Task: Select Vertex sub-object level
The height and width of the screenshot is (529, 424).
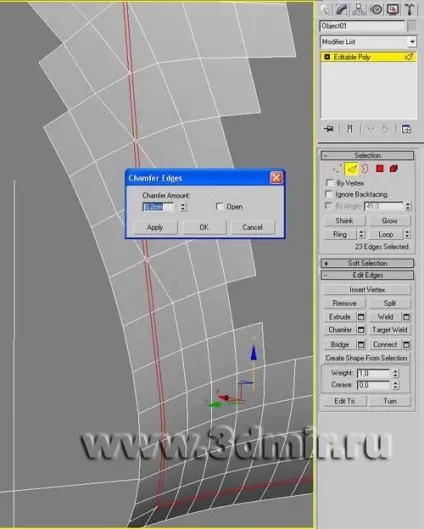Action: [x=337, y=168]
